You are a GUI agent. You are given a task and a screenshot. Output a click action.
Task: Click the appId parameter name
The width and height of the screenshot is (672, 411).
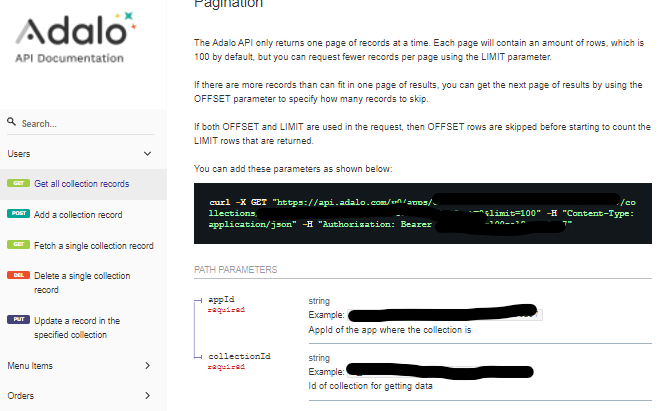(x=221, y=299)
